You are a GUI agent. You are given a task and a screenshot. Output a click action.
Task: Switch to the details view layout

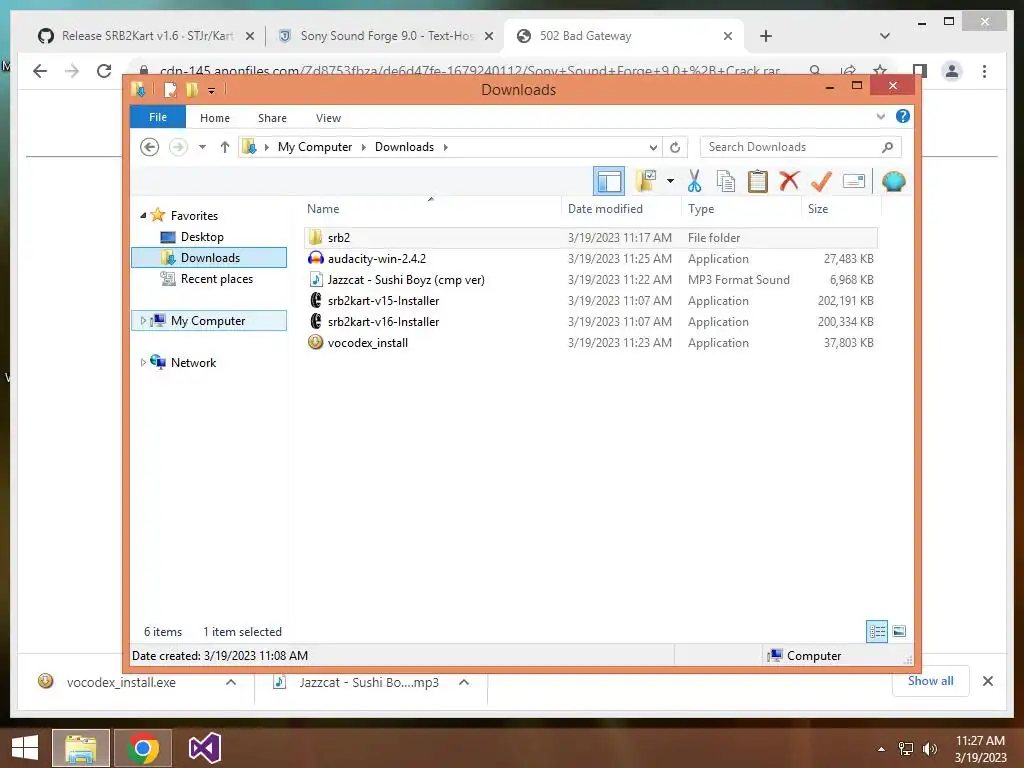(x=877, y=632)
